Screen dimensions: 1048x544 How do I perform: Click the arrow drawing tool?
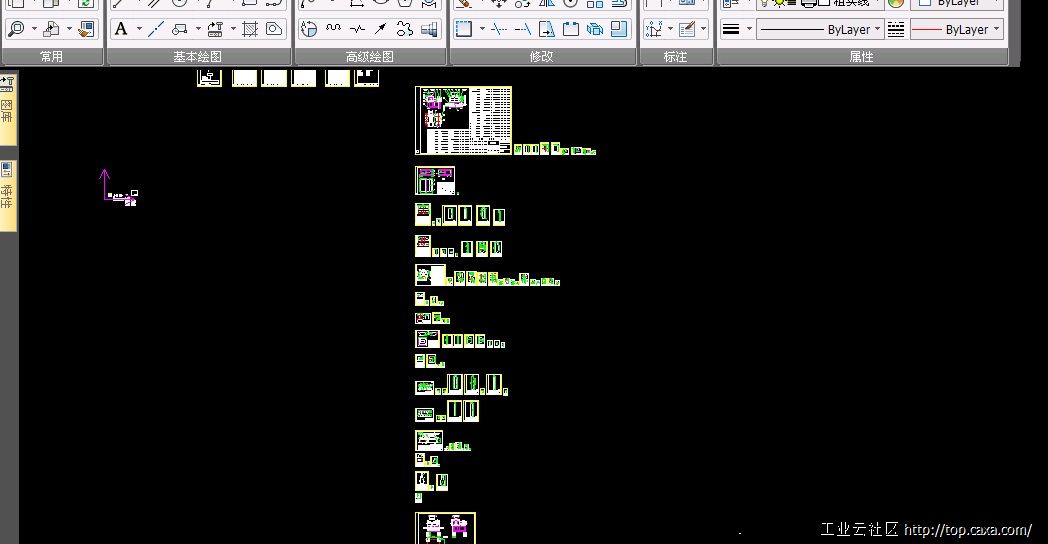pyautogui.click(x=380, y=29)
